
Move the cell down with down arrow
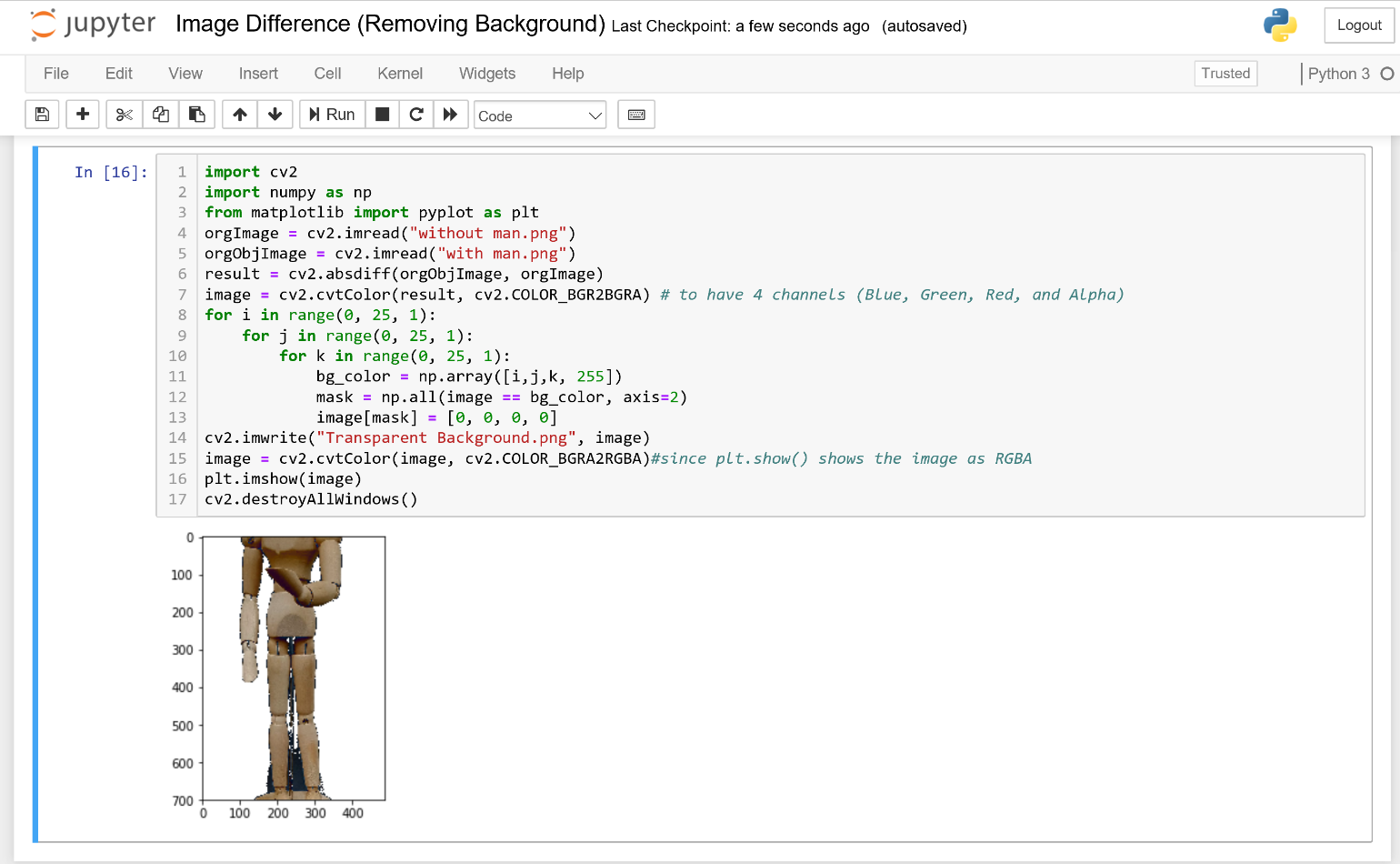click(x=275, y=114)
